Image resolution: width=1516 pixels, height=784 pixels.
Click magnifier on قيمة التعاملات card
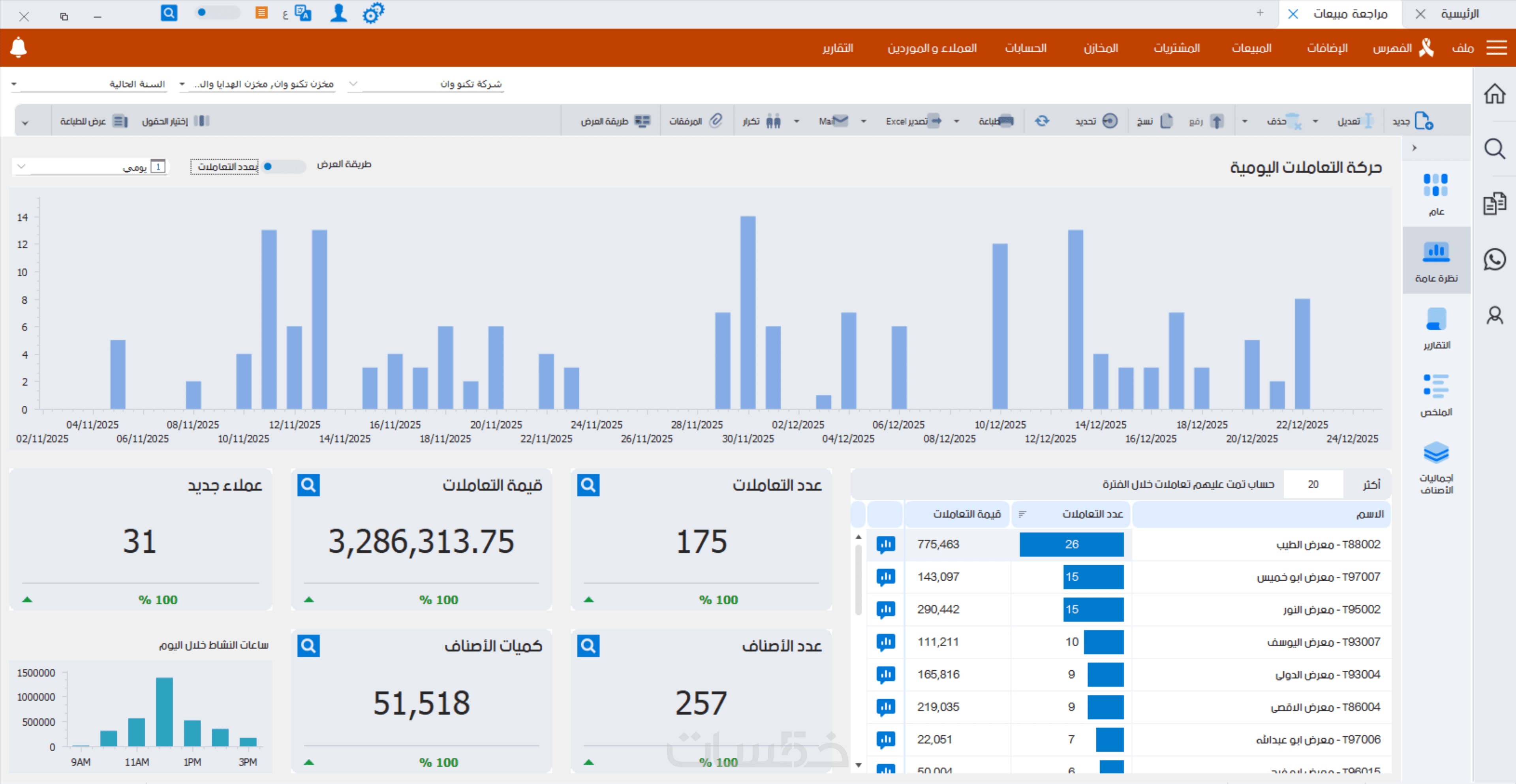pos(308,485)
